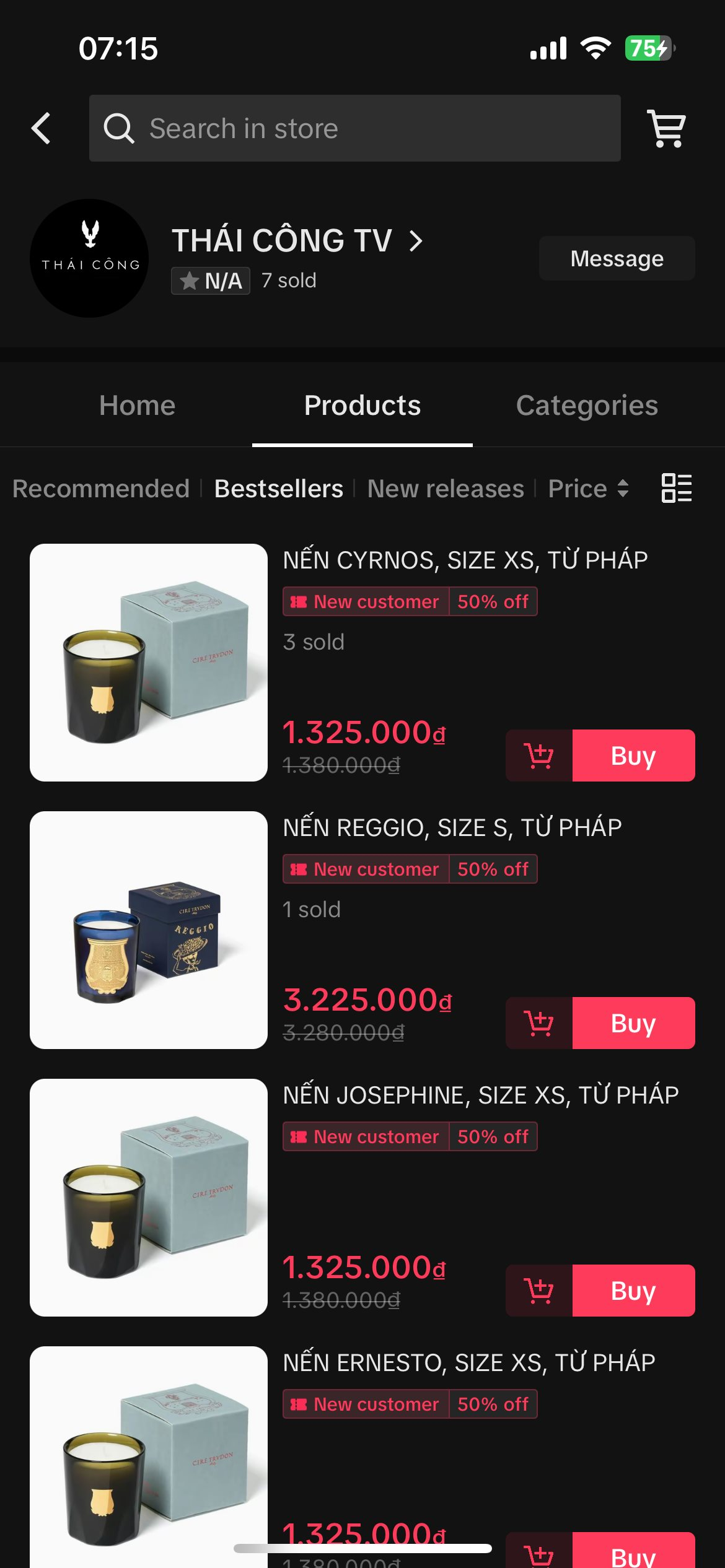Toggle Price sort order
Image resolution: width=725 pixels, height=1568 pixels.
pos(588,489)
